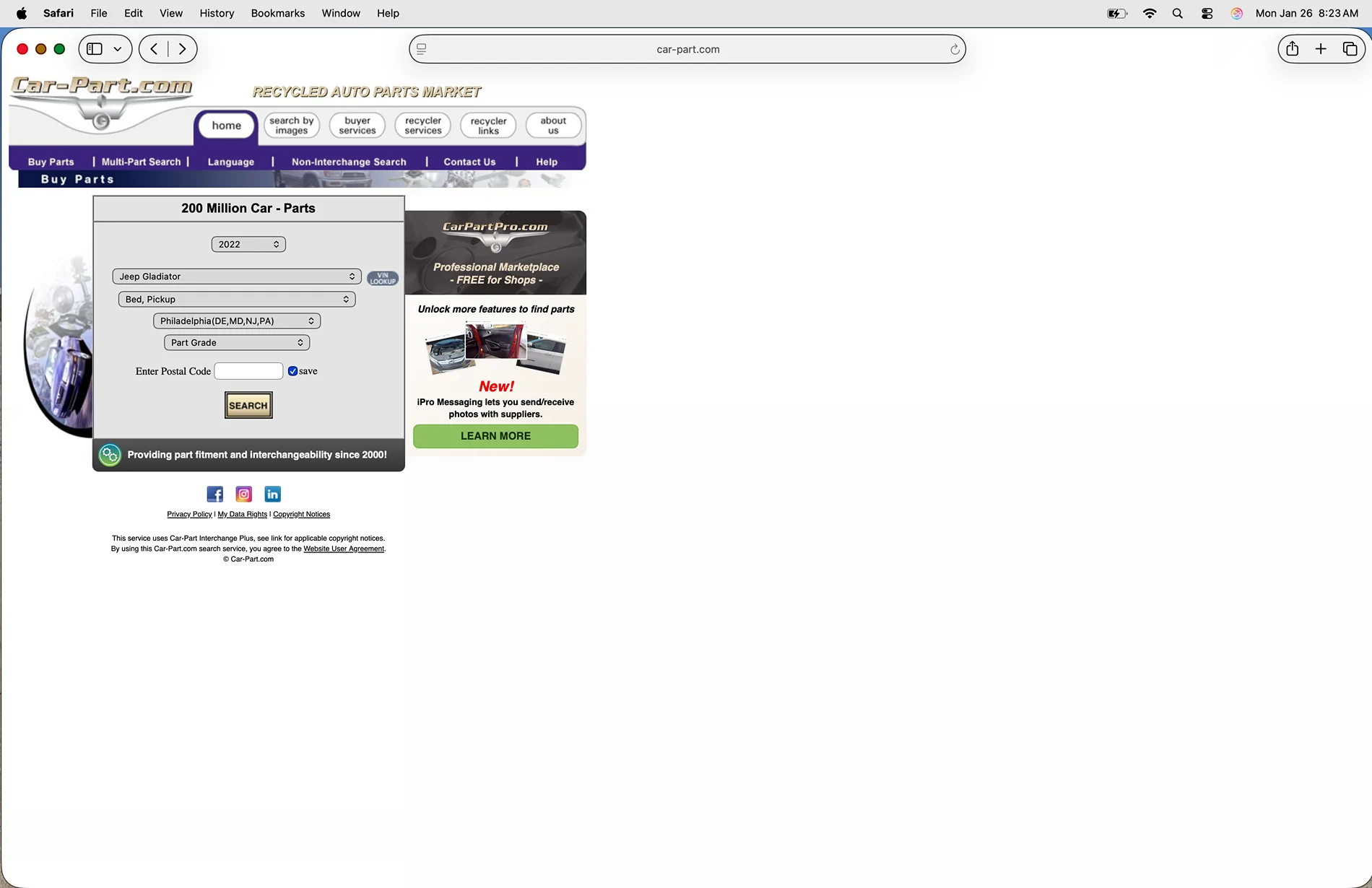Open the year dropdown showing 2022

click(248, 245)
